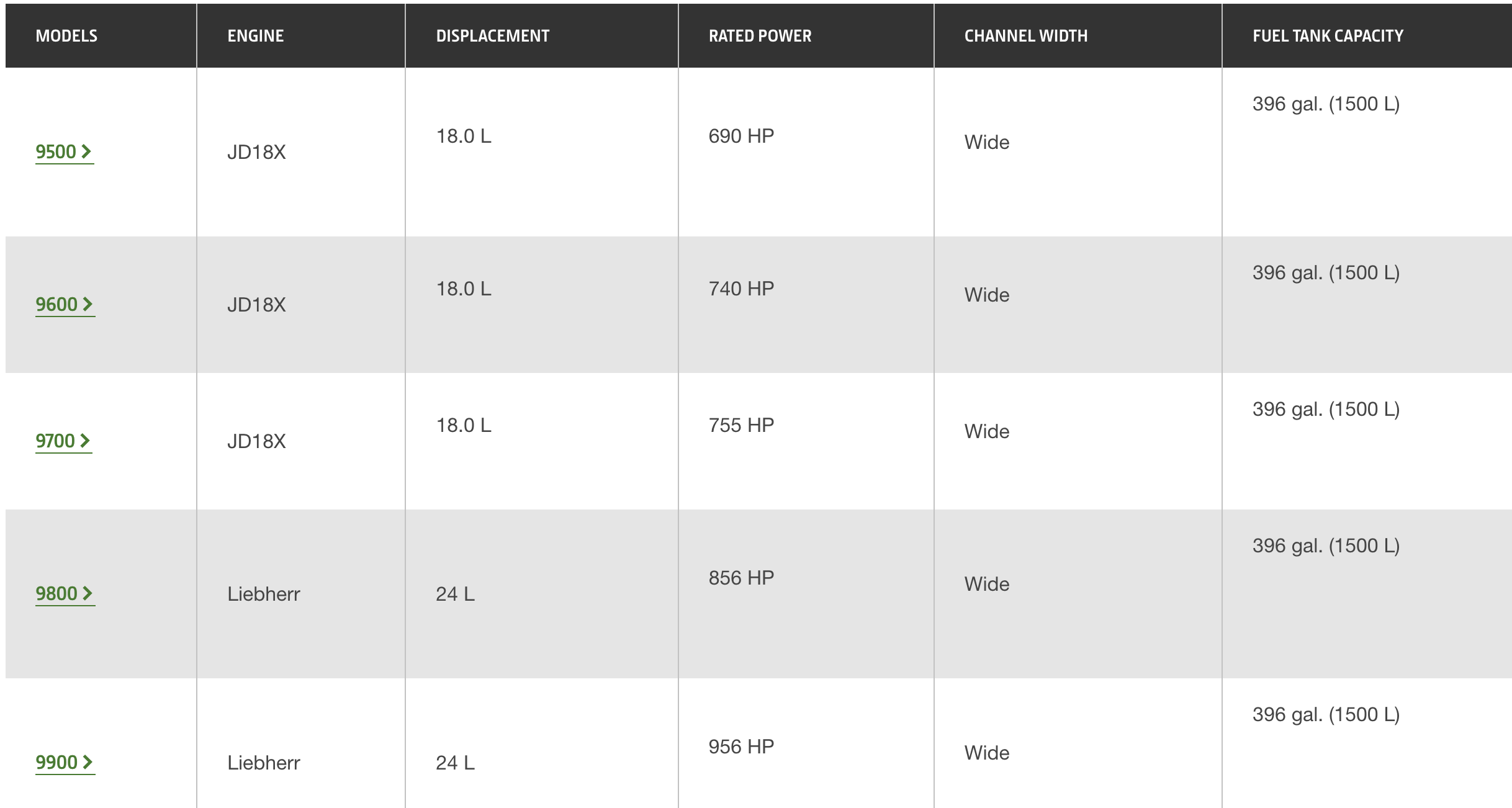Click the 740 HP rated power cell
The height and width of the screenshot is (808, 1512).
pos(741,289)
